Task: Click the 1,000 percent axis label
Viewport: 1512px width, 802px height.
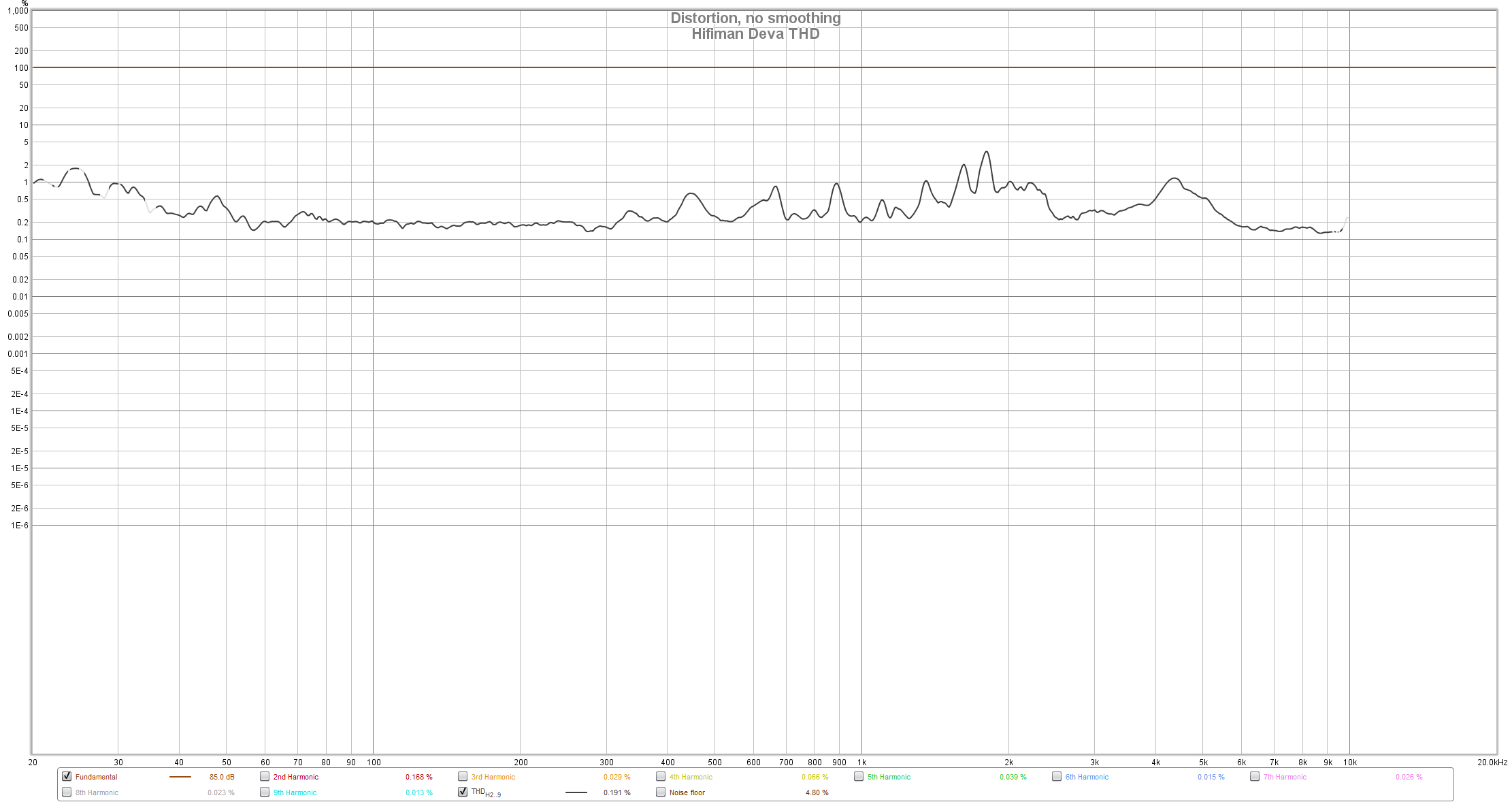Action: pyautogui.click(x=18, y=11)
